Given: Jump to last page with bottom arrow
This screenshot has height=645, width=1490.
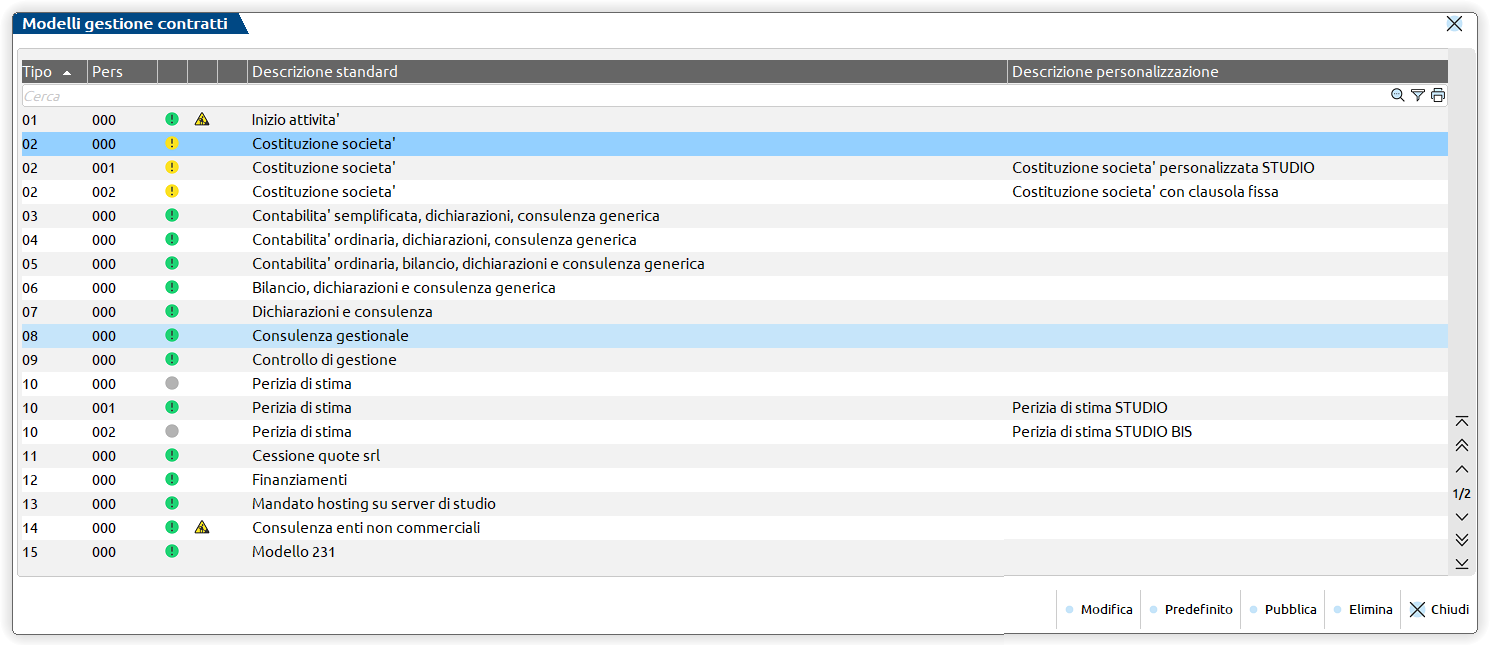Looking at the screenshot, I should (1462, 564).
